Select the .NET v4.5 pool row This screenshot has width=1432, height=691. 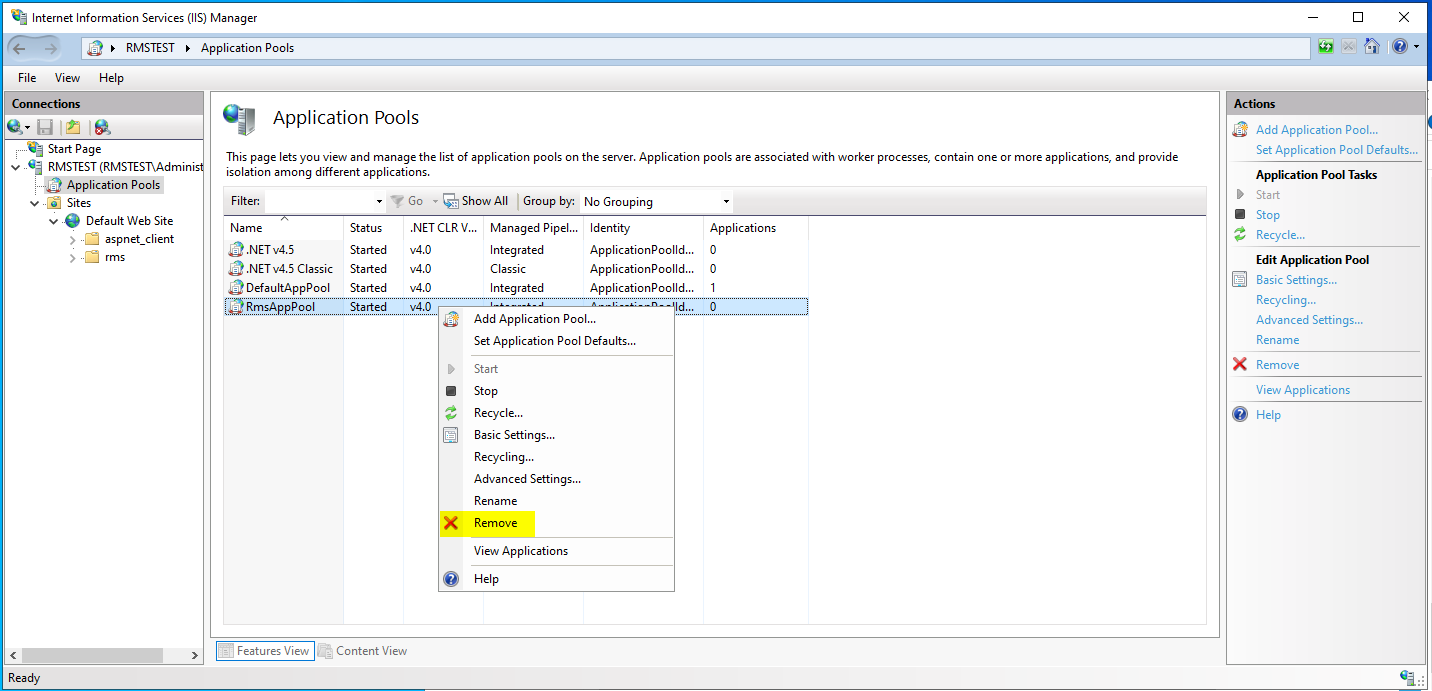tap(516, 250)
